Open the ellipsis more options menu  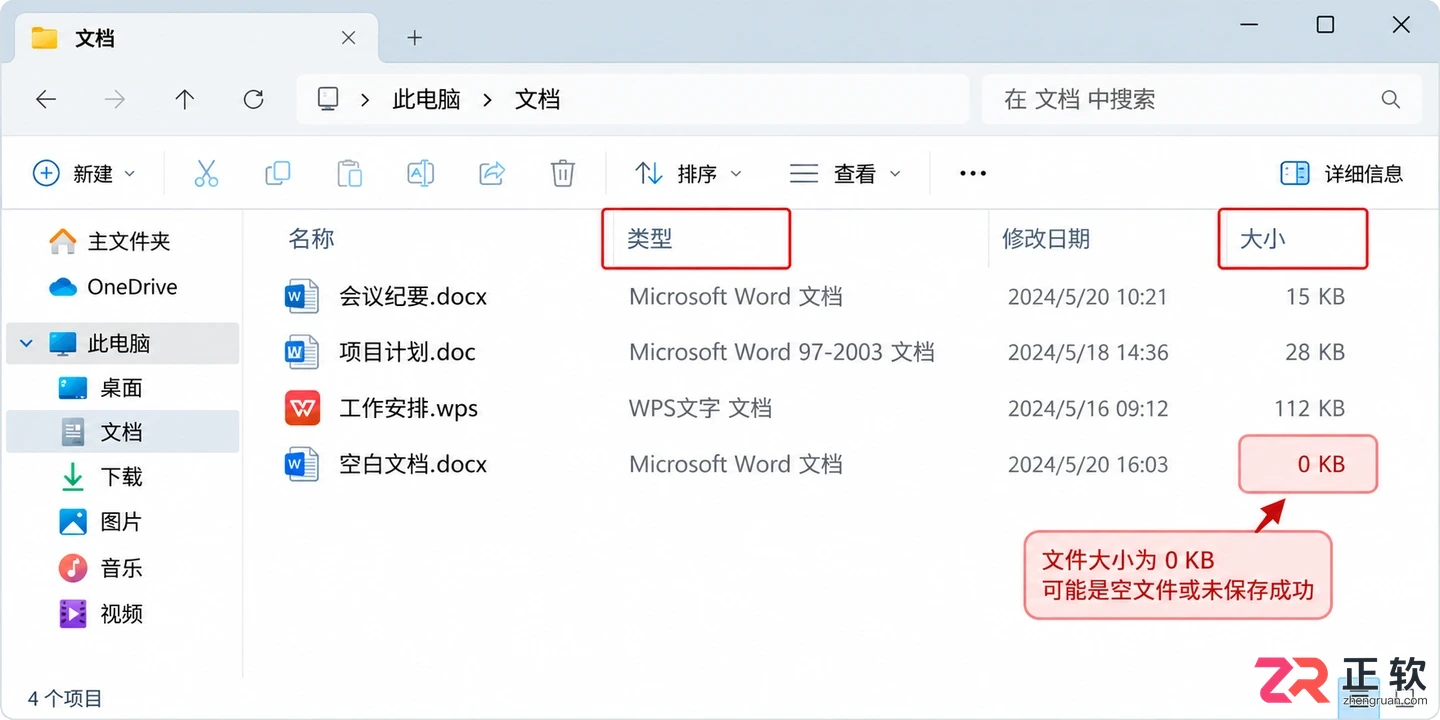[973, 173]
